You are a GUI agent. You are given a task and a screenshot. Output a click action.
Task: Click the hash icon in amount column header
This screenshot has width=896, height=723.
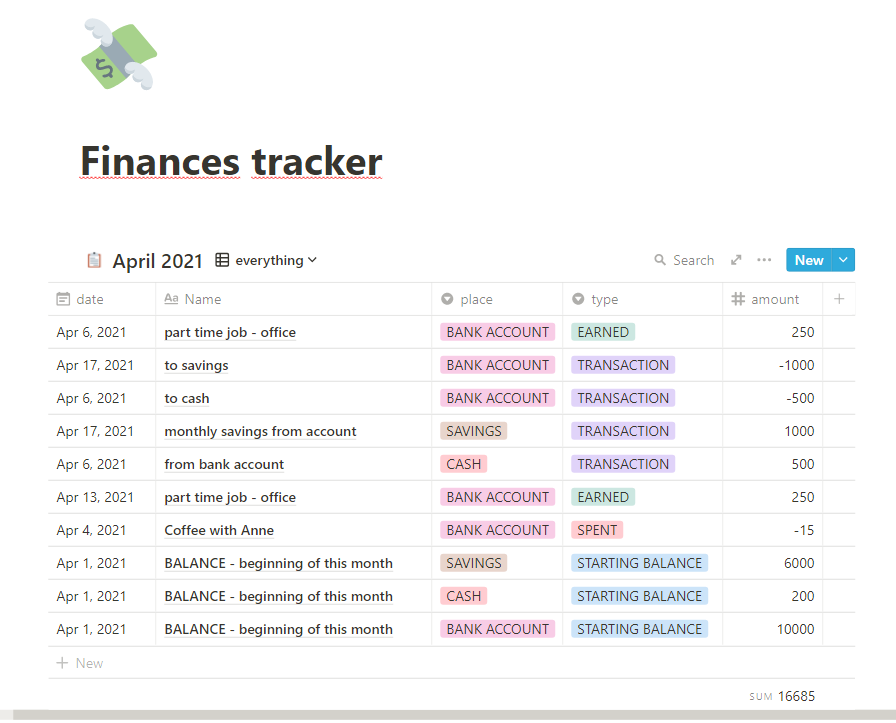[x=739, y=299]
